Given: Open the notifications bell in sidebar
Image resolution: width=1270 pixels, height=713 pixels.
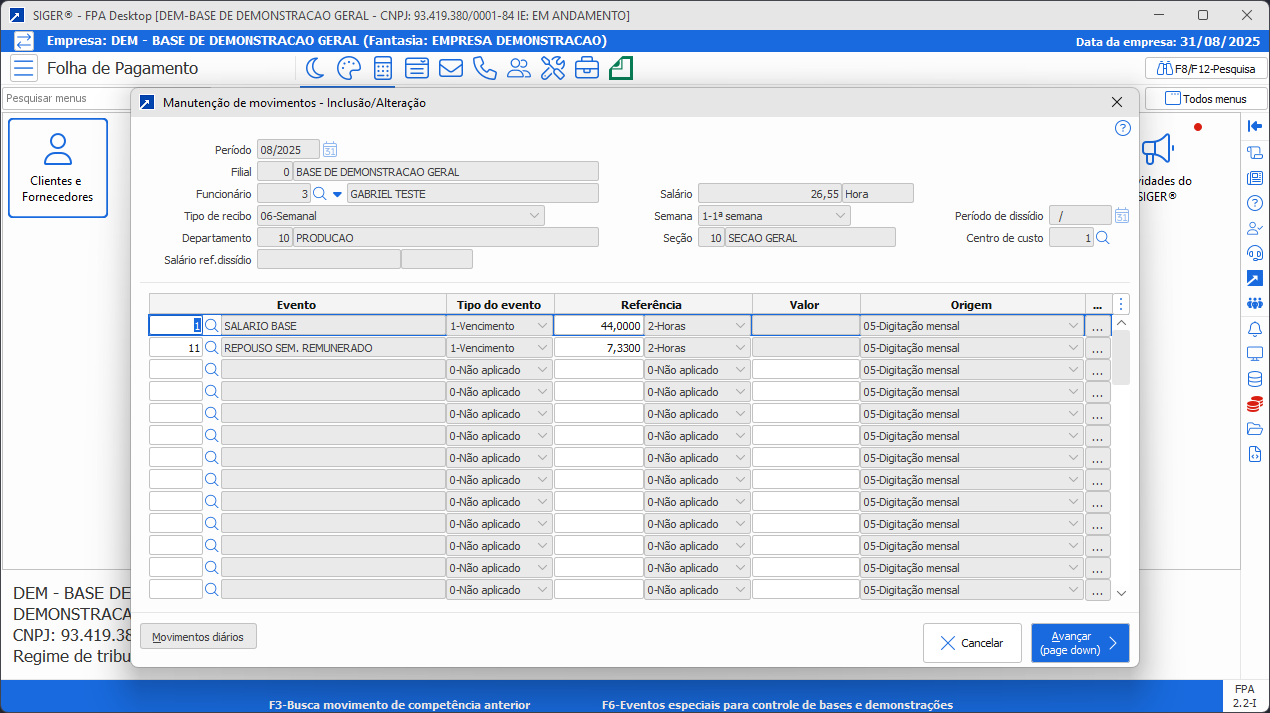Looking at the screenshot, I should [1255, 329].
